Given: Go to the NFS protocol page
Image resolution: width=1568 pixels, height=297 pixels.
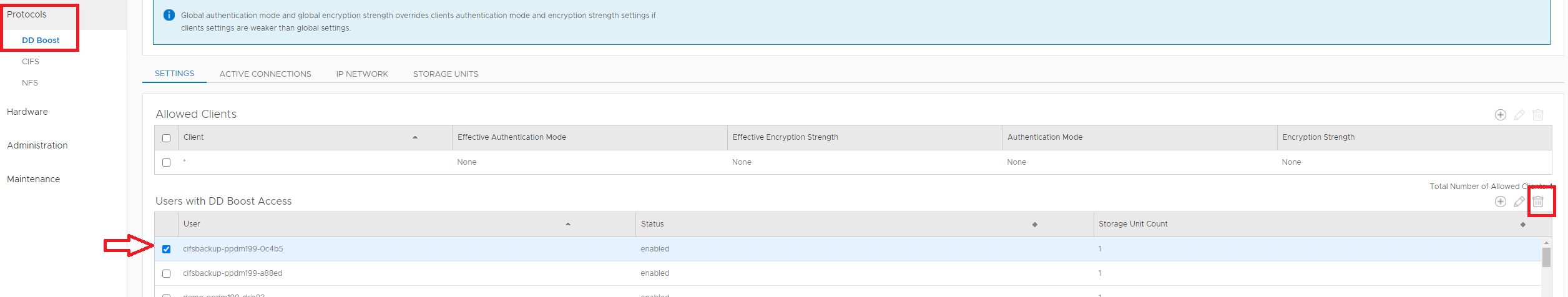Looking at the screenshot, I should [x=30, y=83].
